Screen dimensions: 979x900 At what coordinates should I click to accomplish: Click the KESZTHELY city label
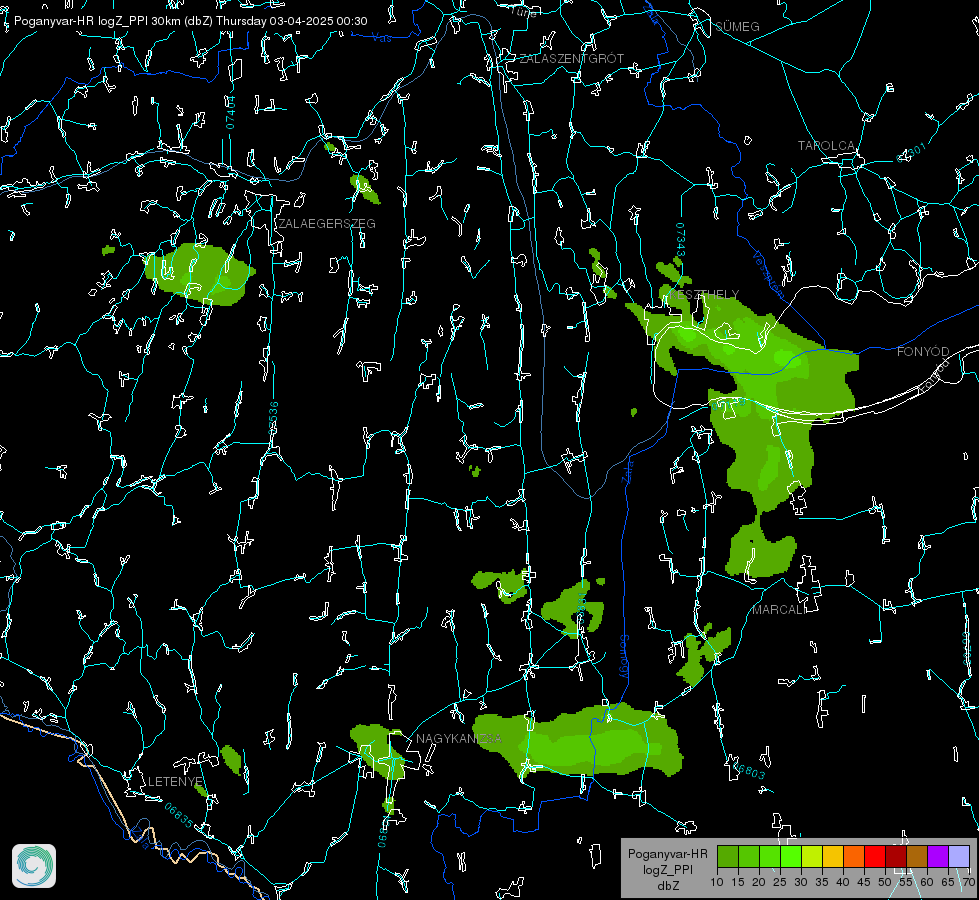coord(704,294)
